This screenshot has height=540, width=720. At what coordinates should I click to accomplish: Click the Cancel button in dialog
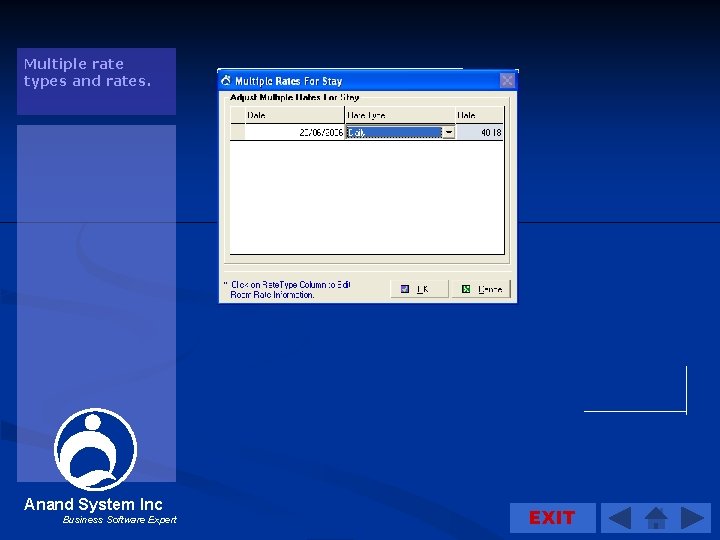click(x=481, y=289)
